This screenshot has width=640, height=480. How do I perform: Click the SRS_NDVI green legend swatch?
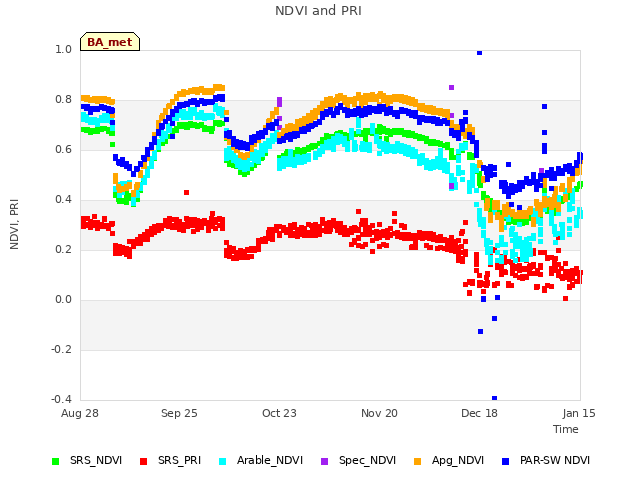(x=56, y=461)
